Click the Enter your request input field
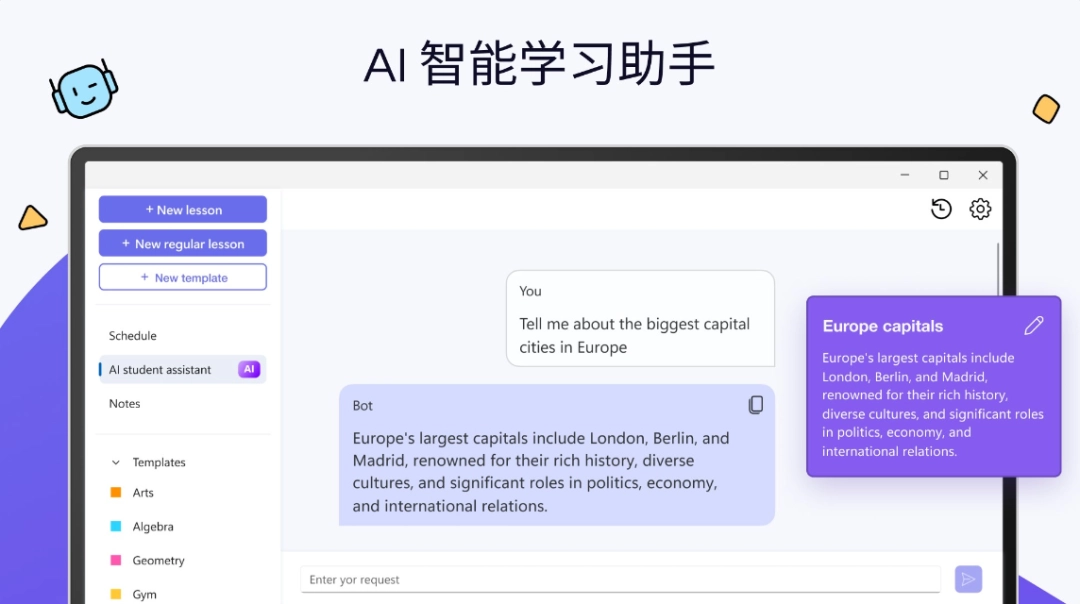 (620, 579)
